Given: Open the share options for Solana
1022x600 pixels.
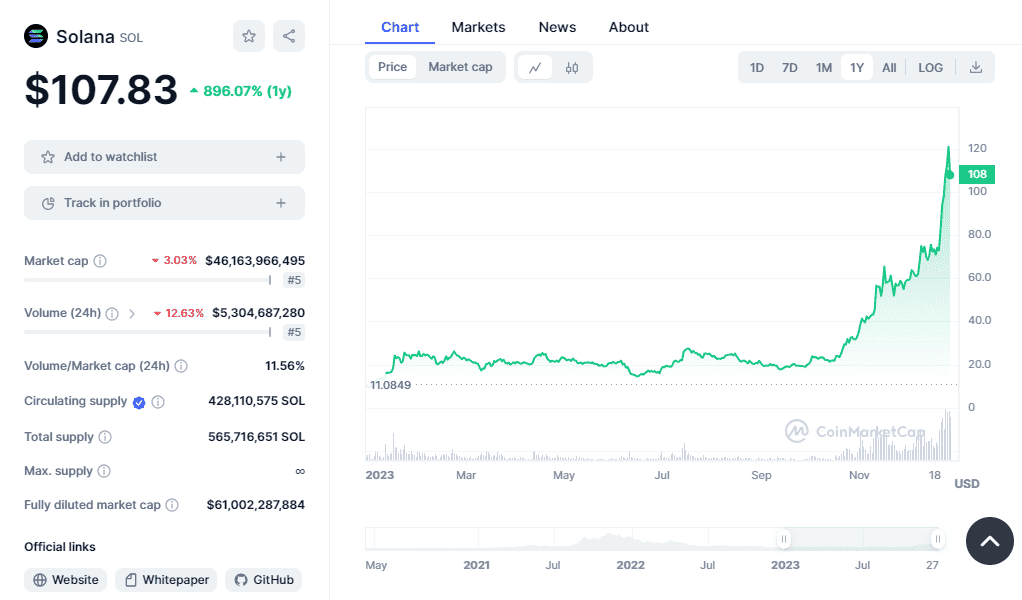Looking at the screenshot, I should [x=289, y=36].
